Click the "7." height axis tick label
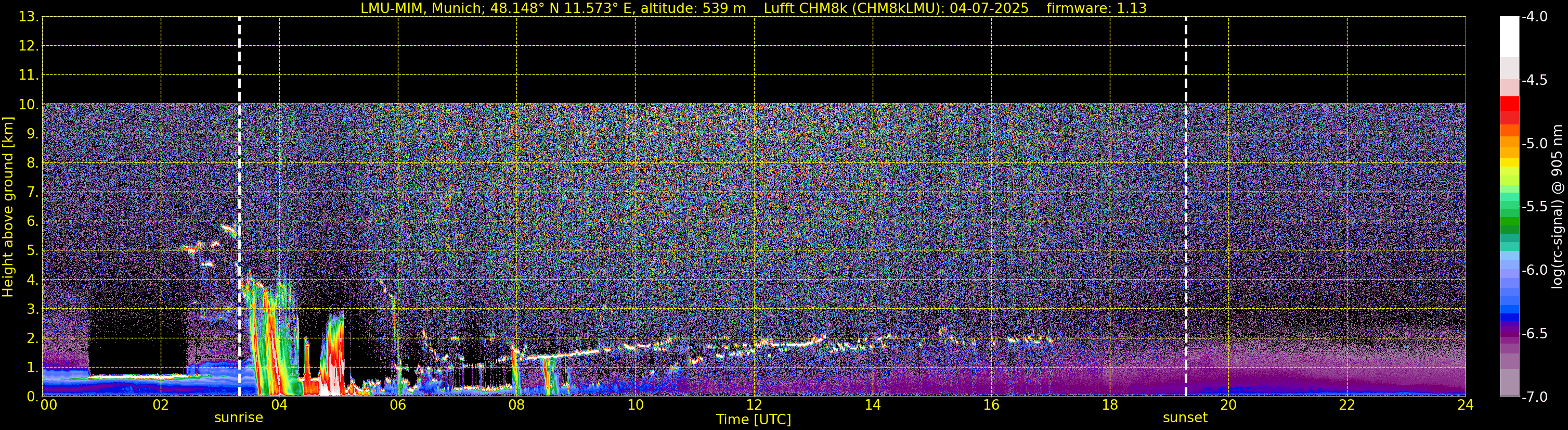This screenshot has height=430, width=1568. coord(32,192)
